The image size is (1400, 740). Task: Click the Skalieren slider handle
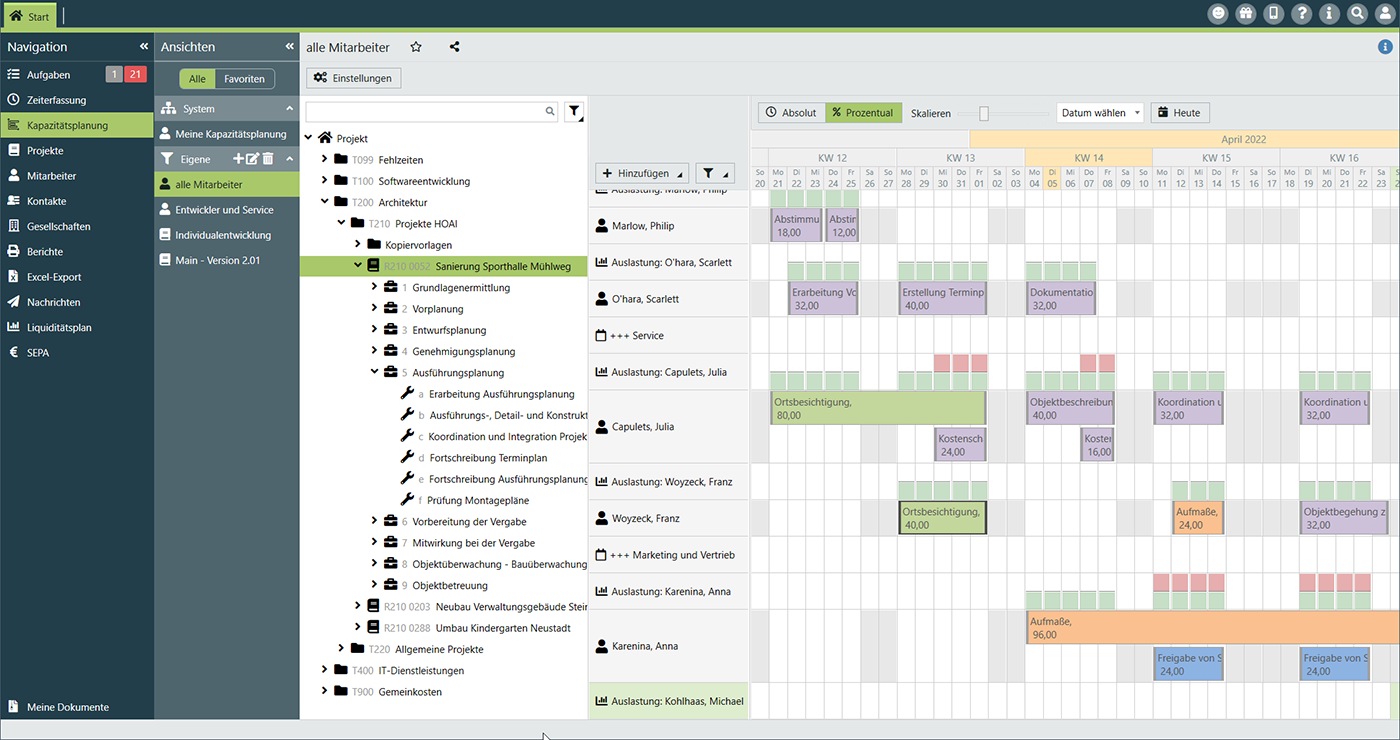tap(984, 113)
